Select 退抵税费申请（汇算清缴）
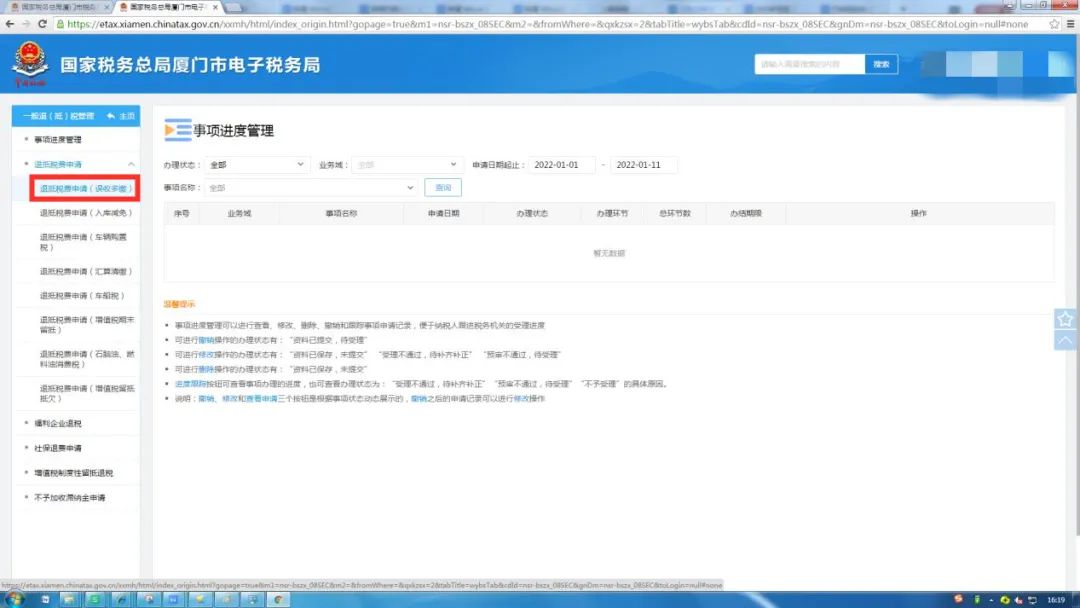This screenshot has height=608, width=1080. point(85,271)
